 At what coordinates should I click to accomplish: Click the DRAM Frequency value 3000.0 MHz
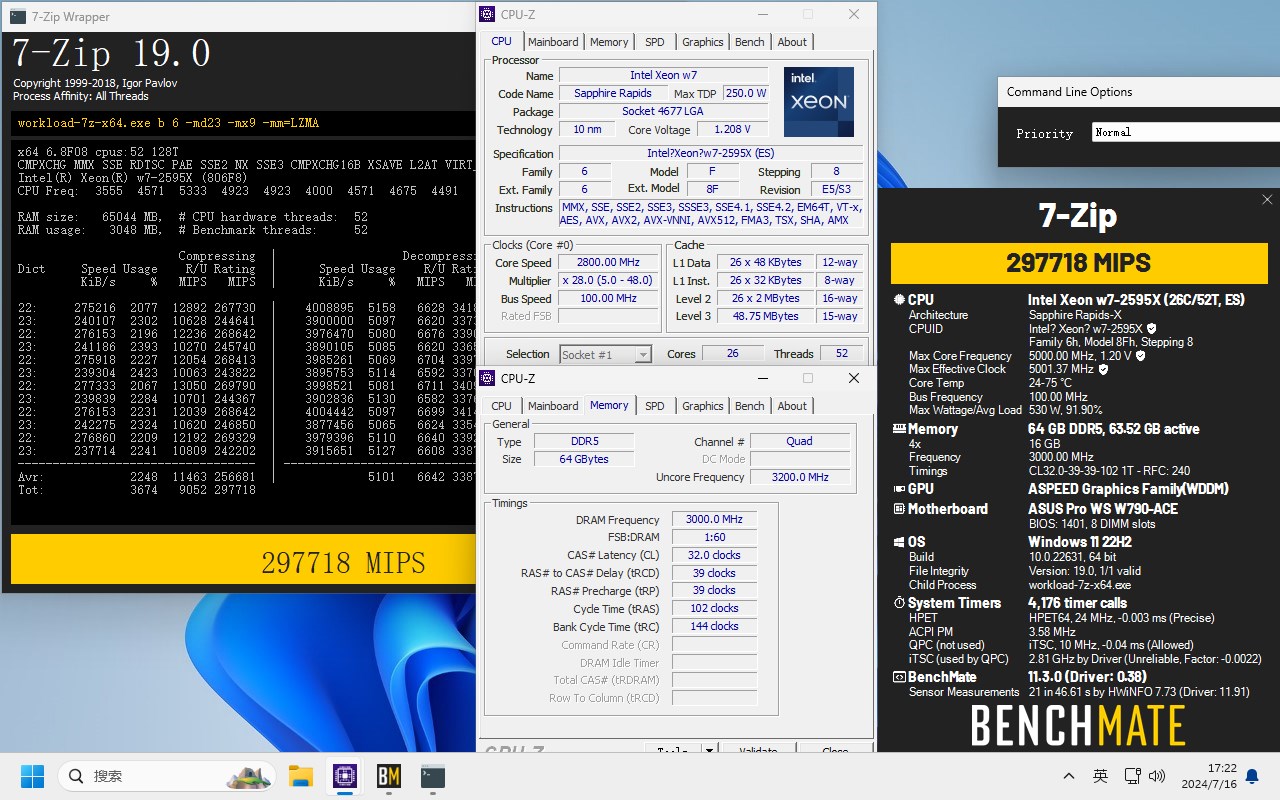[x=714, y=519]
